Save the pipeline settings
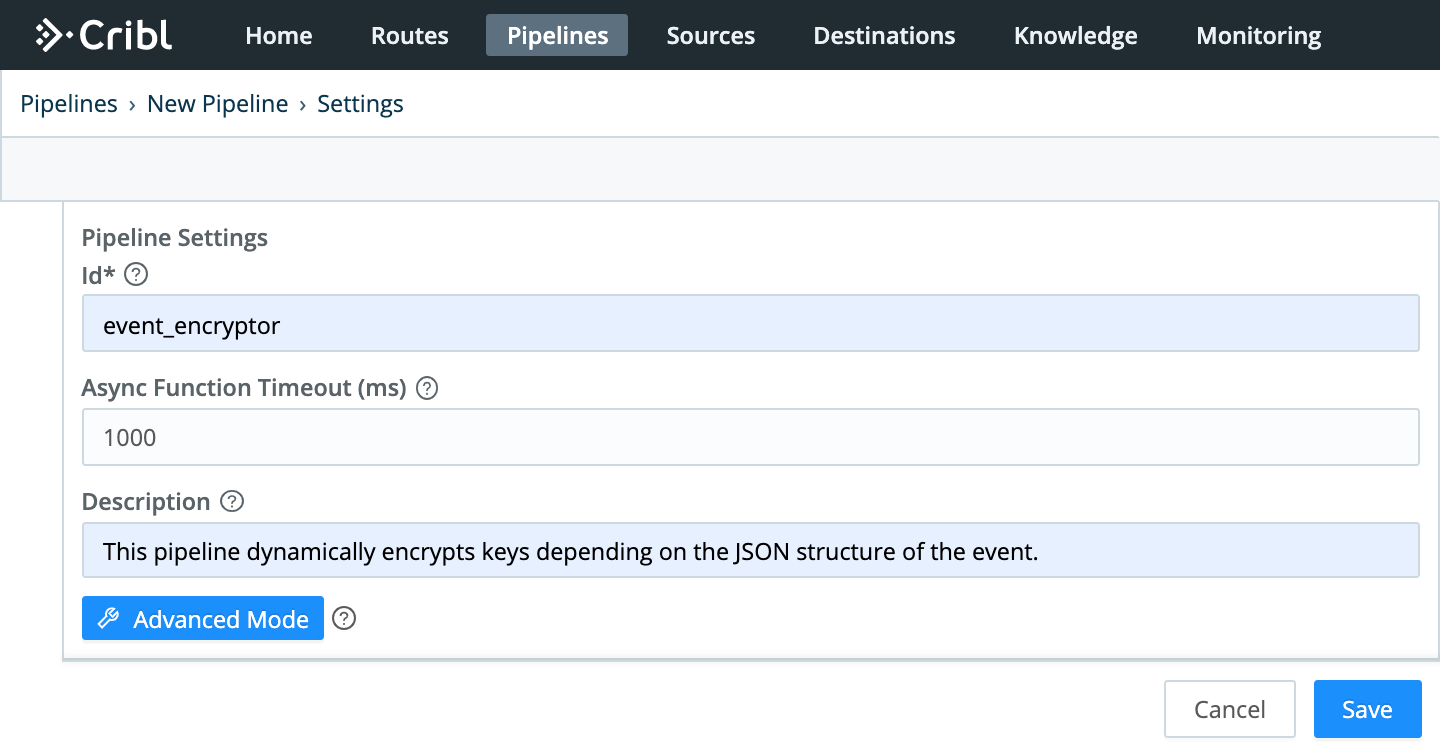Screen dimensions: 1440x756 [1367, 709]
